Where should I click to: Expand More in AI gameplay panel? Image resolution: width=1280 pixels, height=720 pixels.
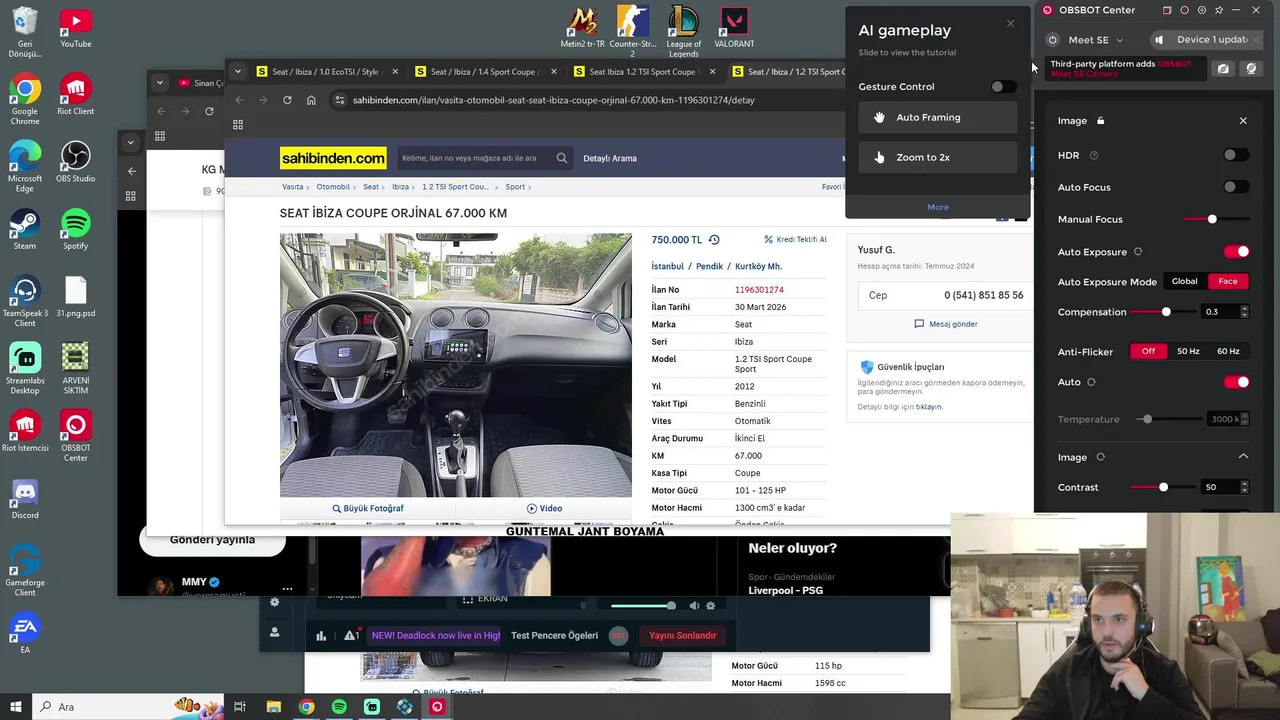point(938,207)
